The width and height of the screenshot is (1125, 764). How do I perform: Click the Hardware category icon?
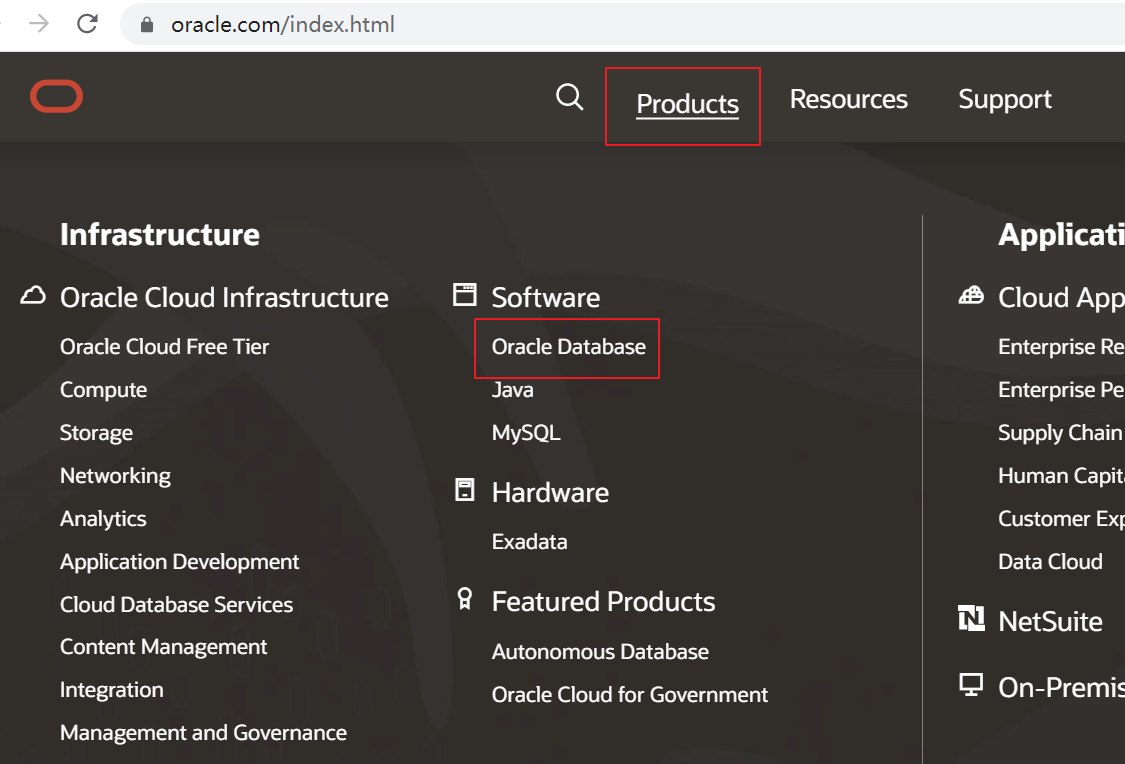[464, 489]
